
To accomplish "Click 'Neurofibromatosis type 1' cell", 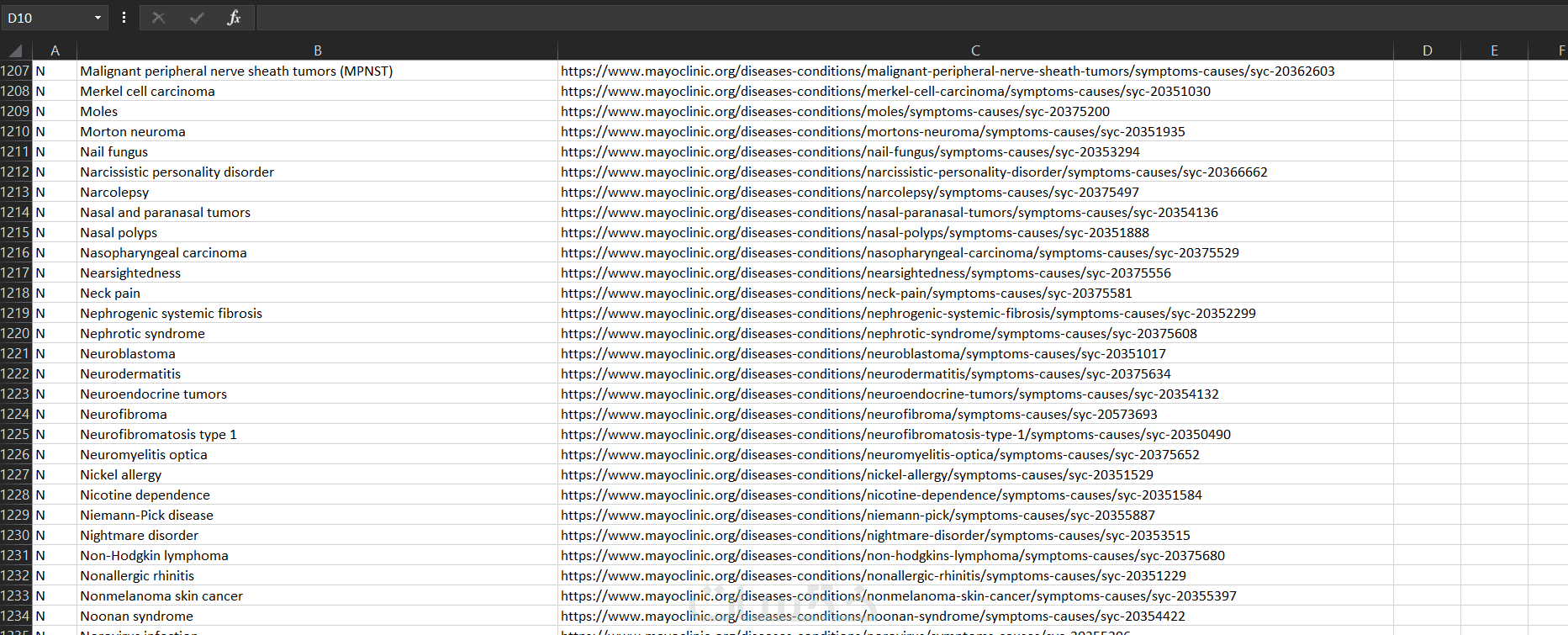I will point(317,434).
